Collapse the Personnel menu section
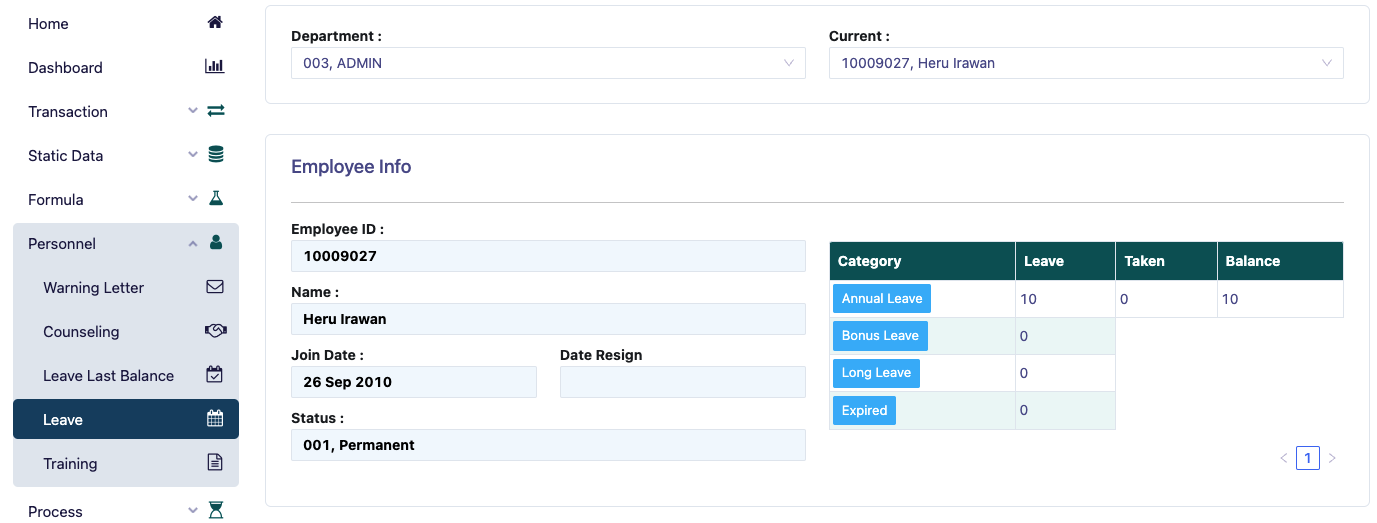 click(x=125, y=243)
